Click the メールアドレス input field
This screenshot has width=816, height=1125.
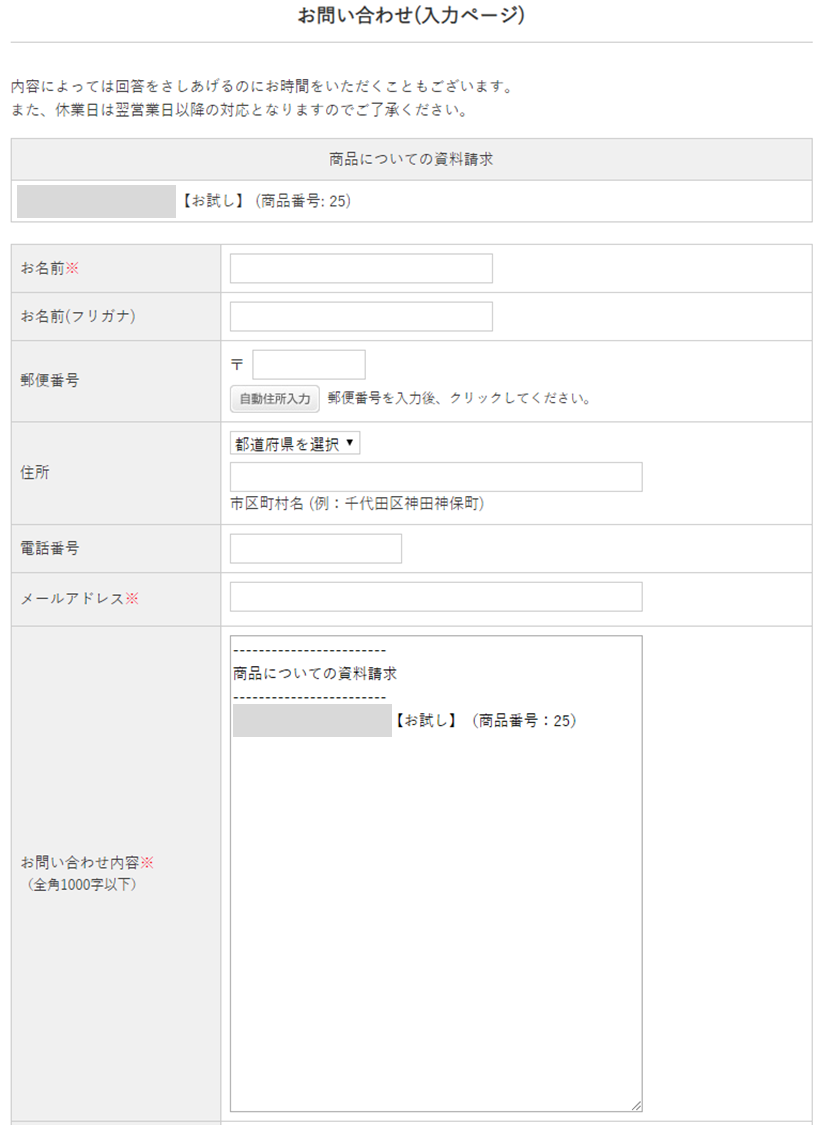[436, 597]
